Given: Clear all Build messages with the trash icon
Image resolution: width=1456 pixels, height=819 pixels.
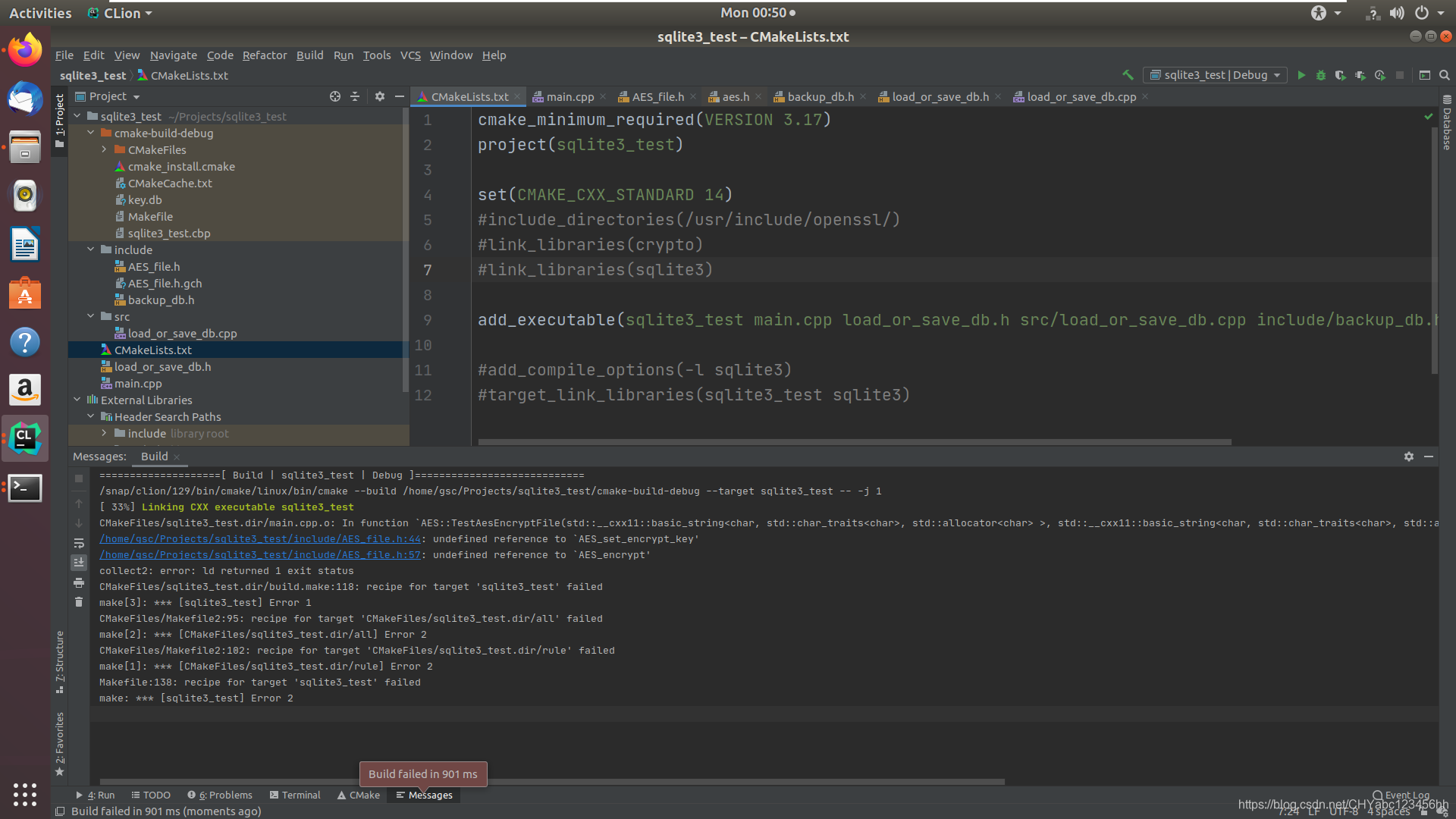Looking at the screenshot, I should 79,602.
